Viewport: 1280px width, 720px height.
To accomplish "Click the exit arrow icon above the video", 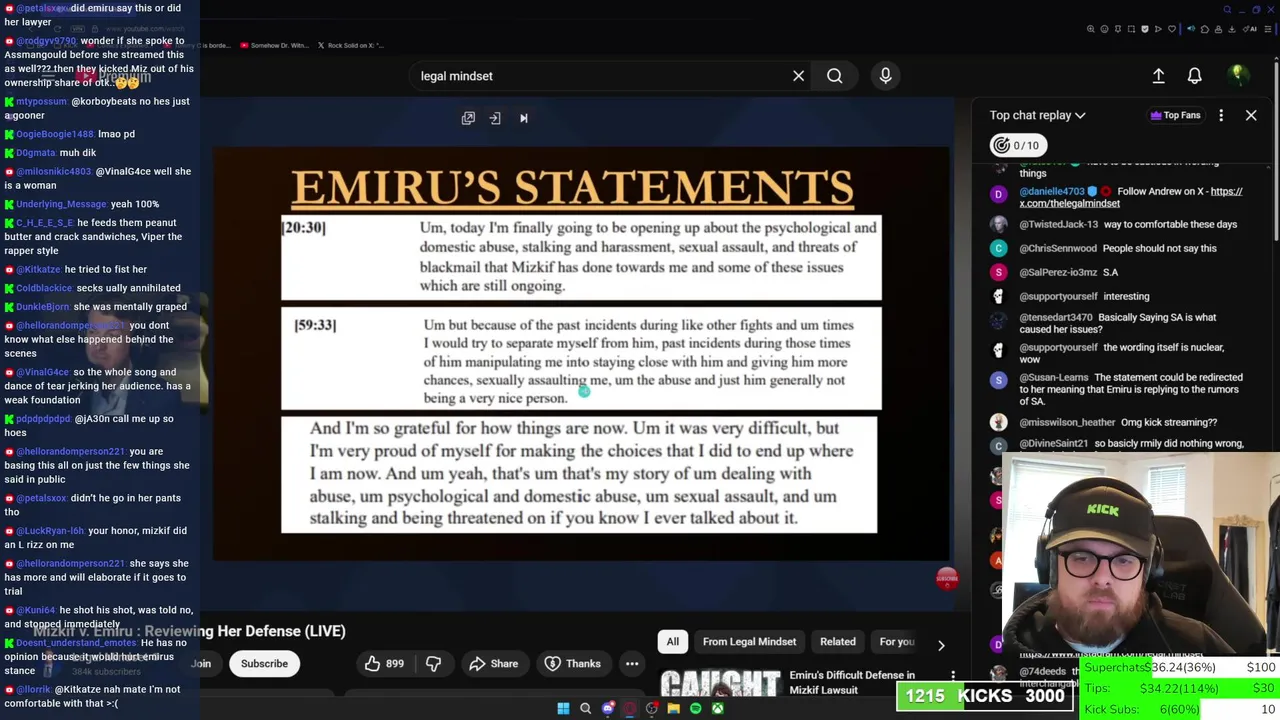I will (495, 118).
